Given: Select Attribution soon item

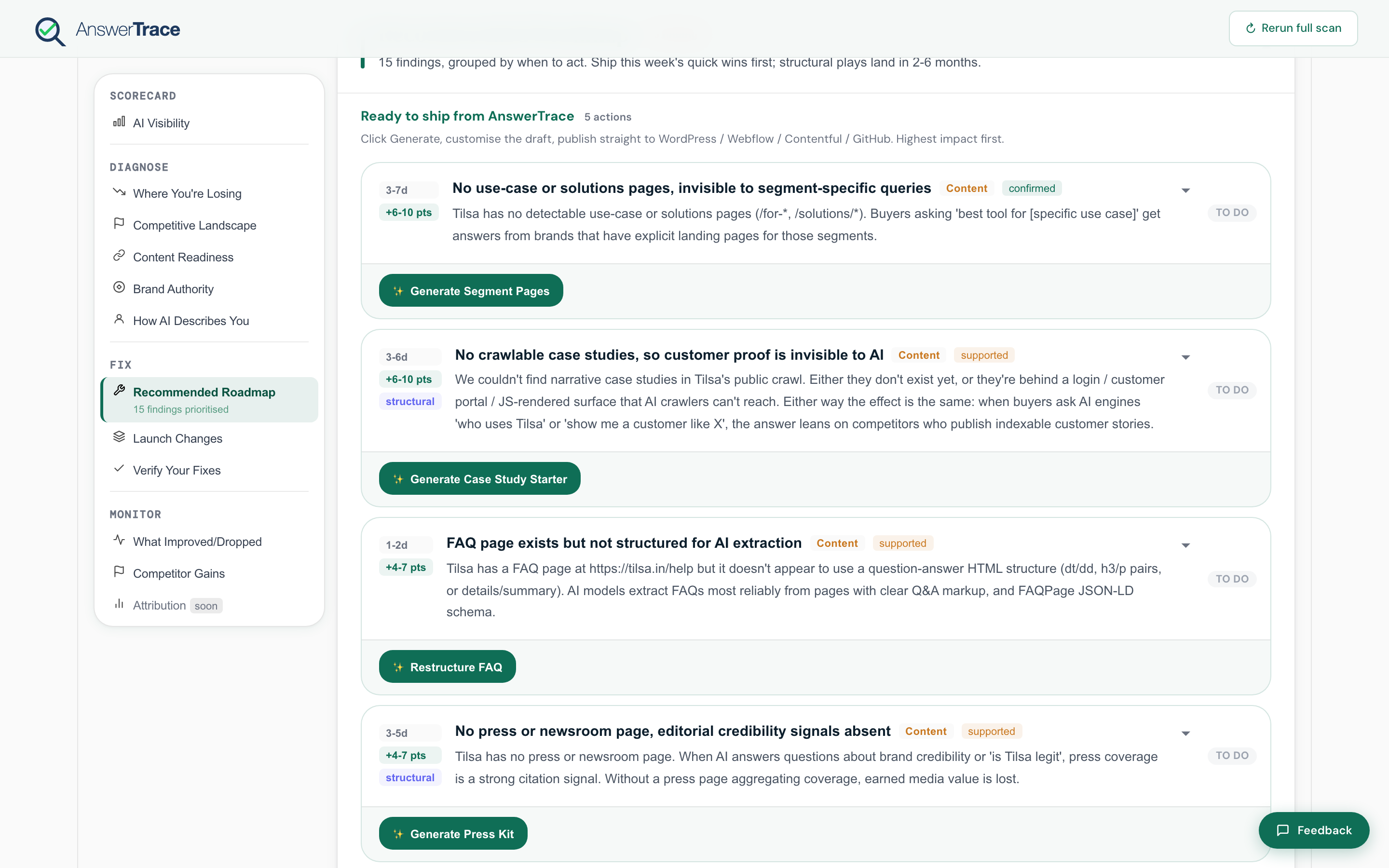Looking at the screenshot, I should point(209,606).
